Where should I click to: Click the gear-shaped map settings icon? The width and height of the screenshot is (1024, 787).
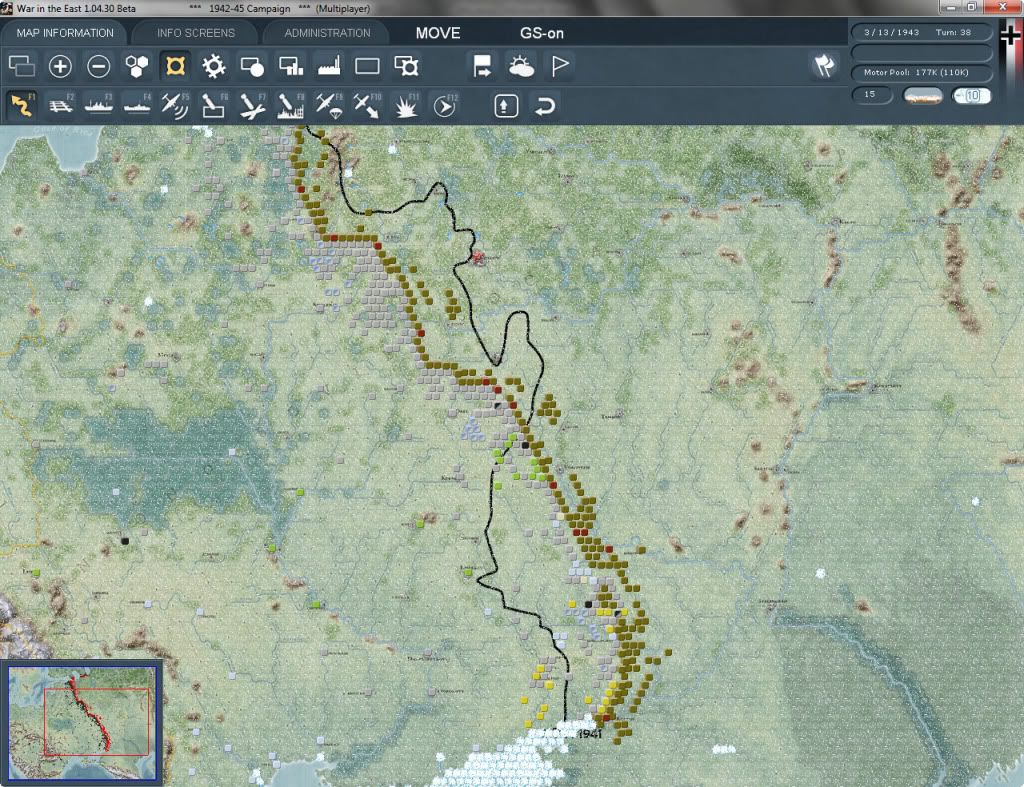214,66
